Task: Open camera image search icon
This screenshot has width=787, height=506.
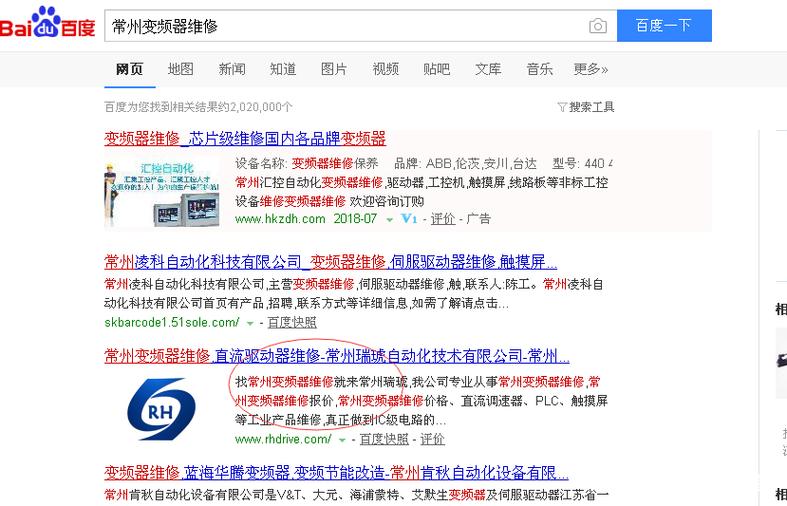Action: pos(597,26)
